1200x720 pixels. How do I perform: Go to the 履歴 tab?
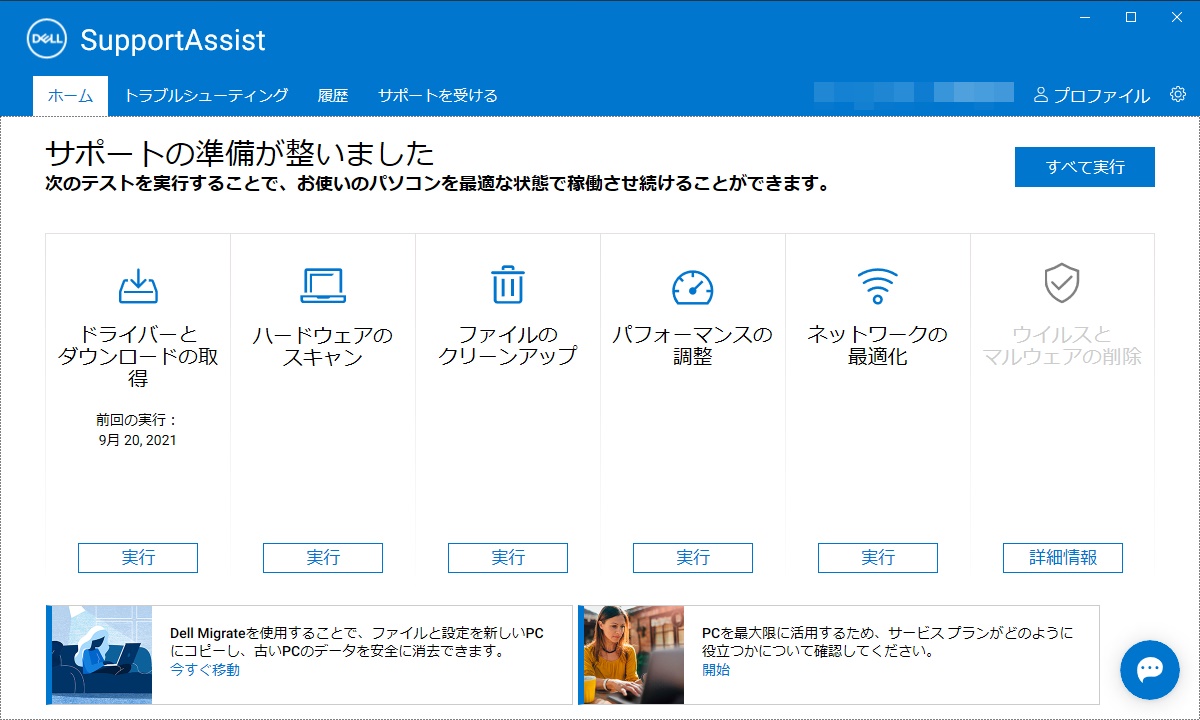(x=333, y=96)
